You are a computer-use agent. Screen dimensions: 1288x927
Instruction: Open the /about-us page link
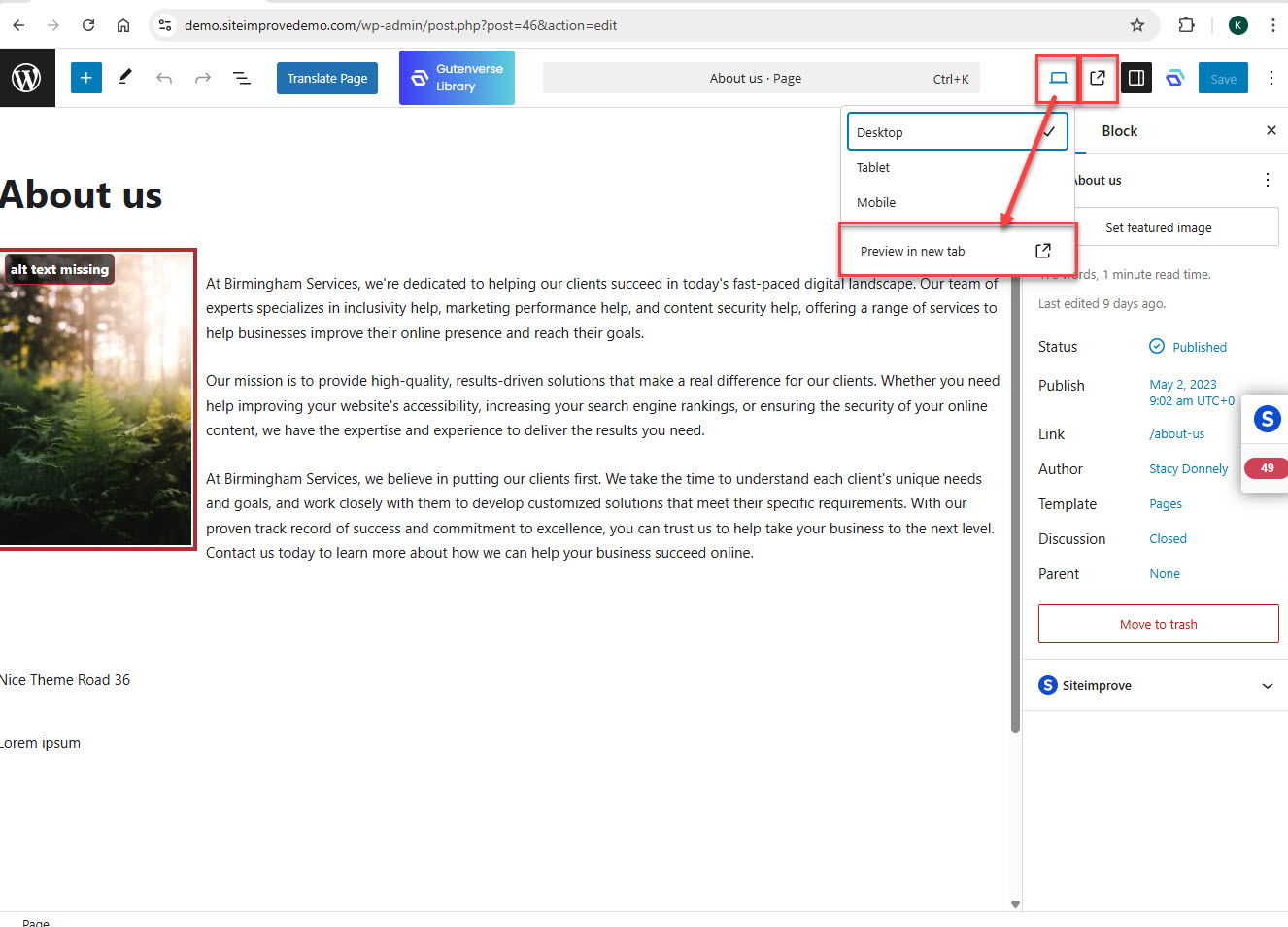point(1176,433)
